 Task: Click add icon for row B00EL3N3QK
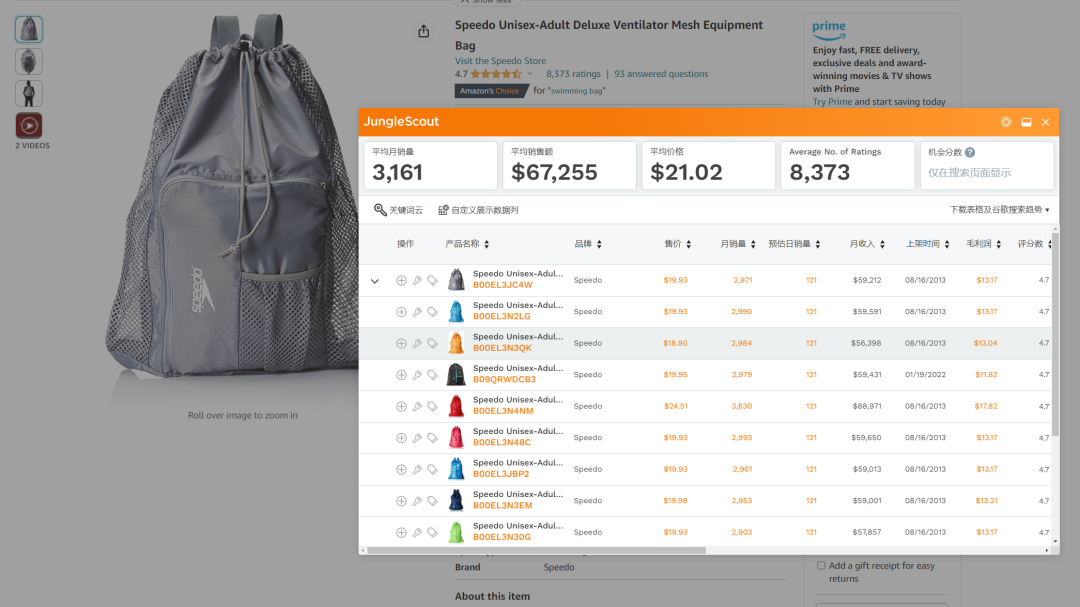click(x=401, y=344)
